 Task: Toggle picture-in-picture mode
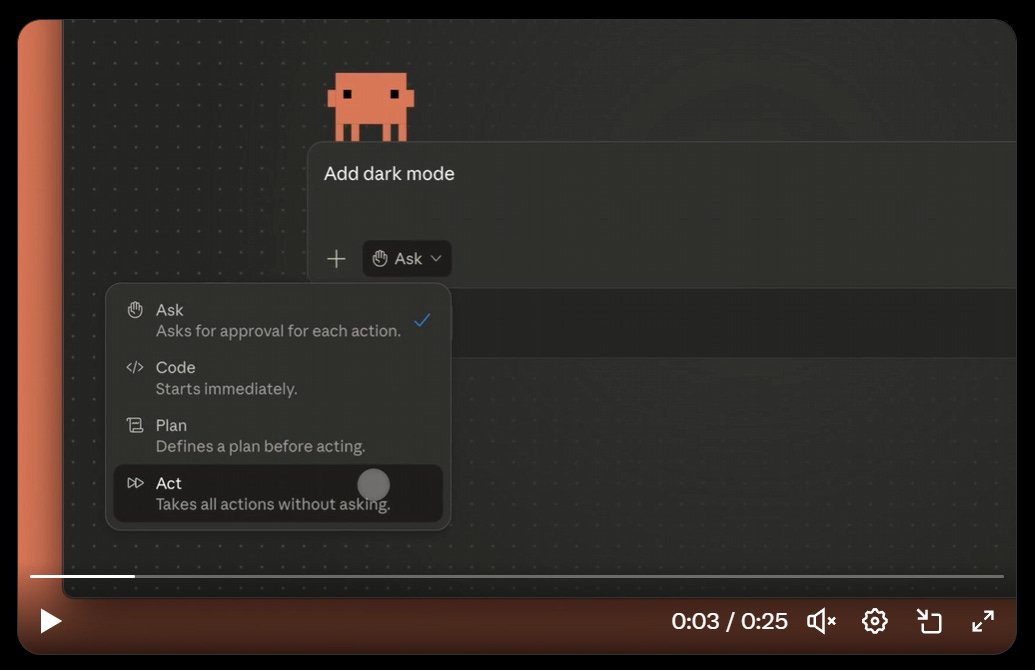pos(930,621)
